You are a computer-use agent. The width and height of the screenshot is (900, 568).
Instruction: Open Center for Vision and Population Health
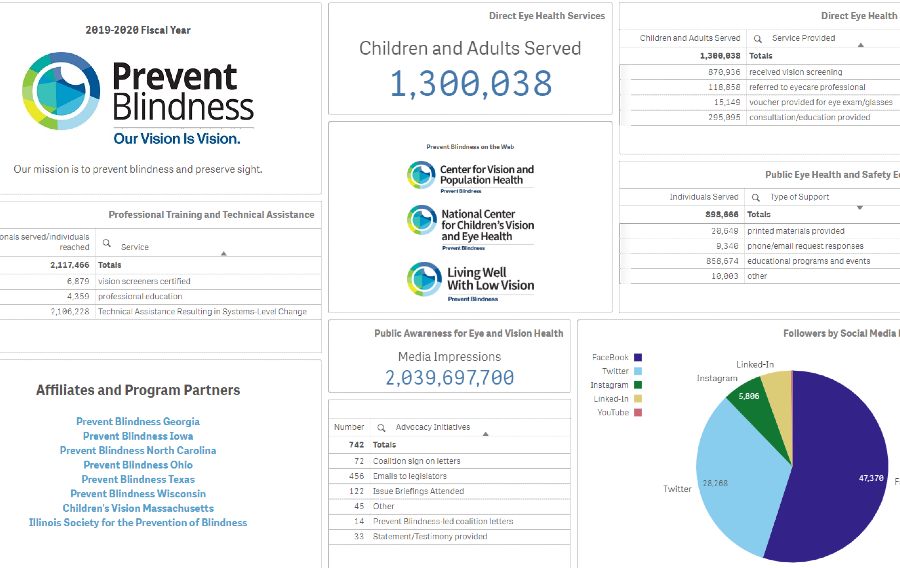[471, 176]
